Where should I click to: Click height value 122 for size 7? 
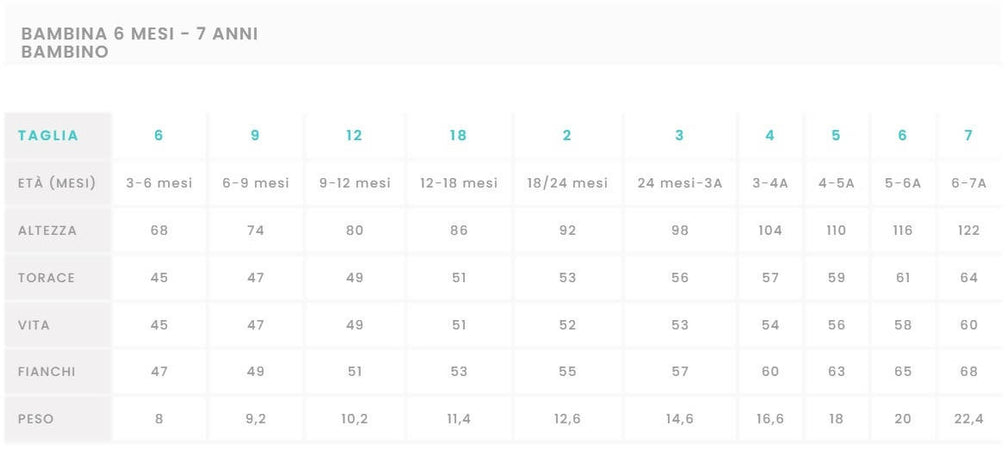[x=968, y=231]
